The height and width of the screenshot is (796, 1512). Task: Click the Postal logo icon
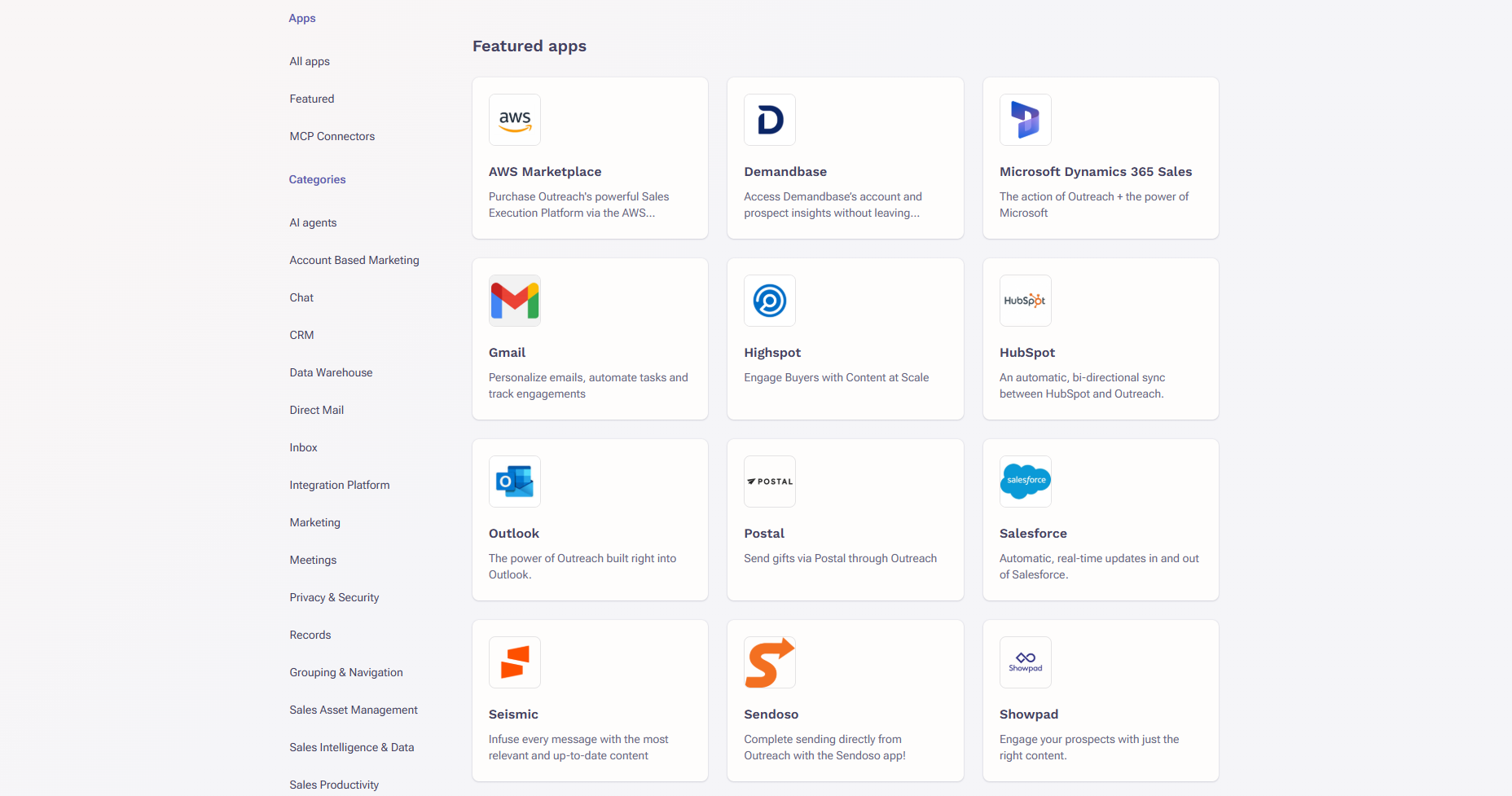tap(770, 482)
